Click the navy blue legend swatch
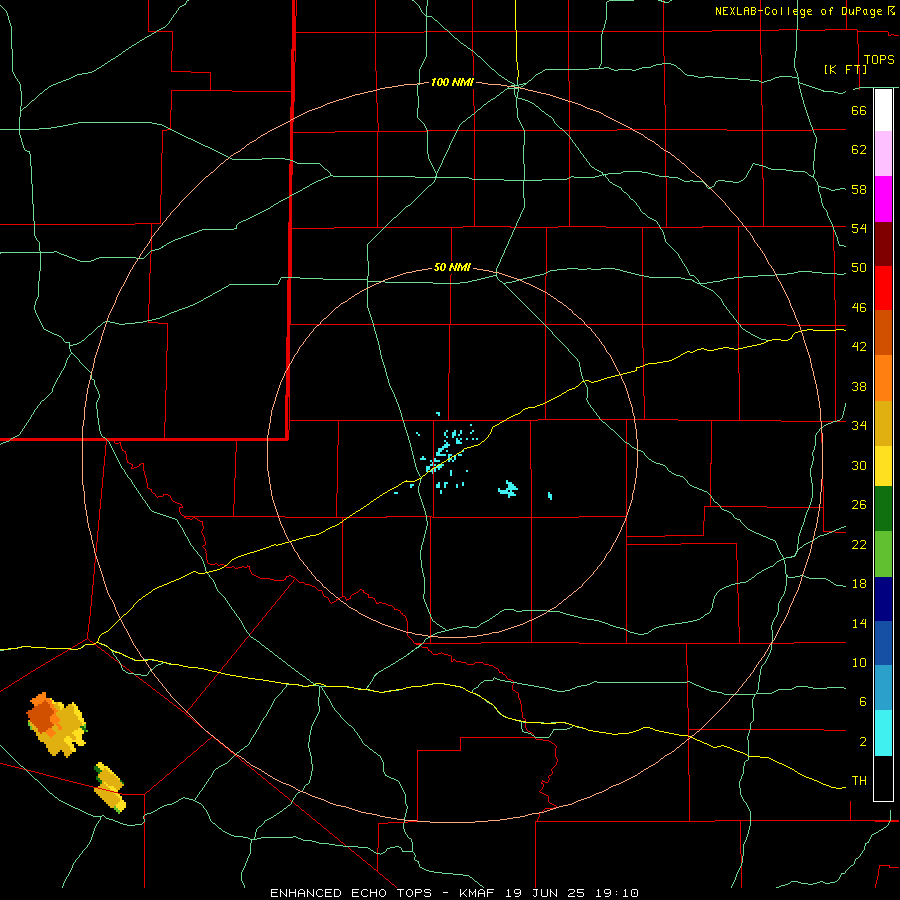Image resolution: width=900 pixels, height=900 pixels. coord(883,599)
